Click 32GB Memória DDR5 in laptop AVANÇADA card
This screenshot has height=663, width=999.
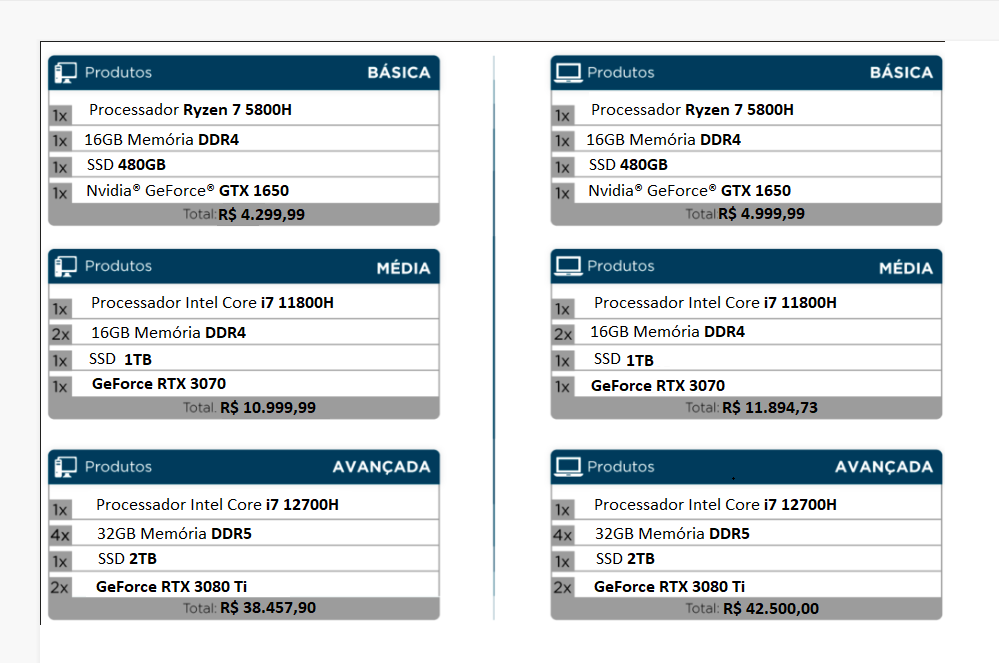coord(672,534)
